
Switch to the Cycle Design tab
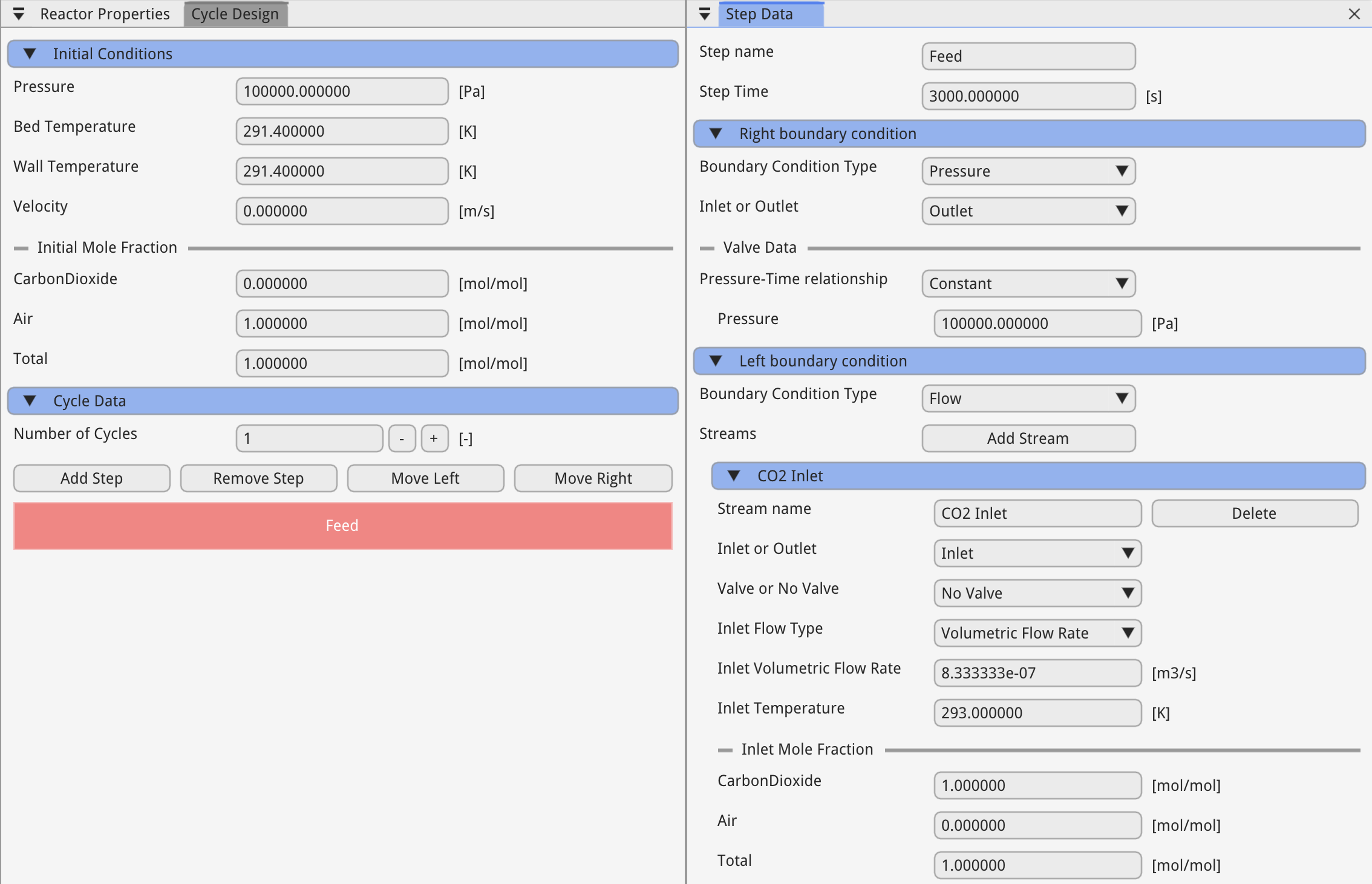point(235,14)
